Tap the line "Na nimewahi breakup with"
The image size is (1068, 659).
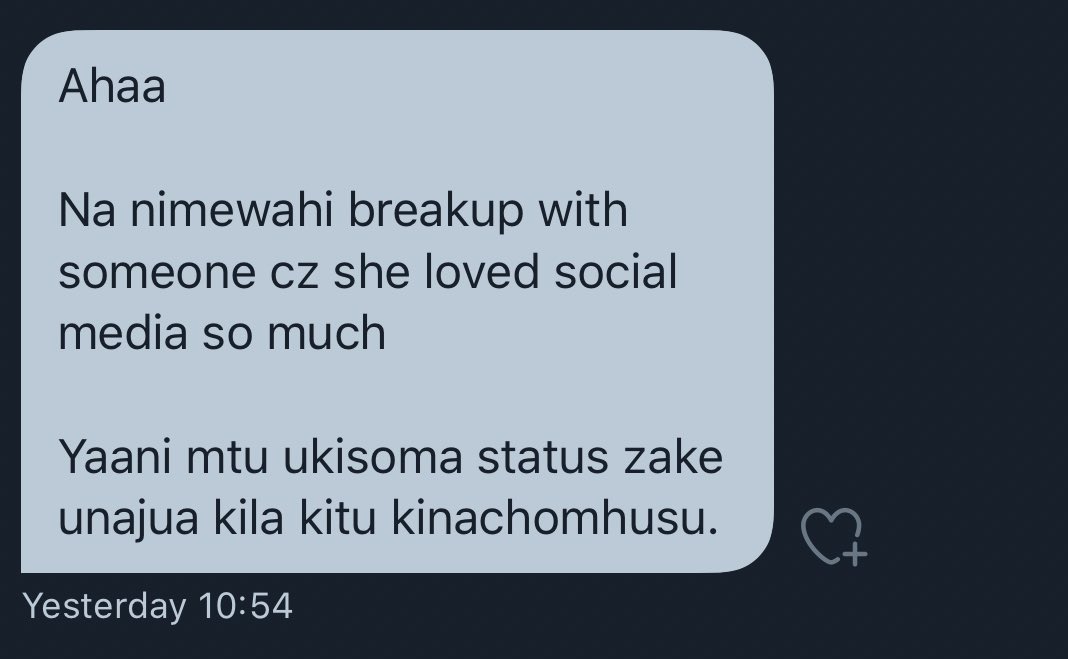click(x=343, y=210)
